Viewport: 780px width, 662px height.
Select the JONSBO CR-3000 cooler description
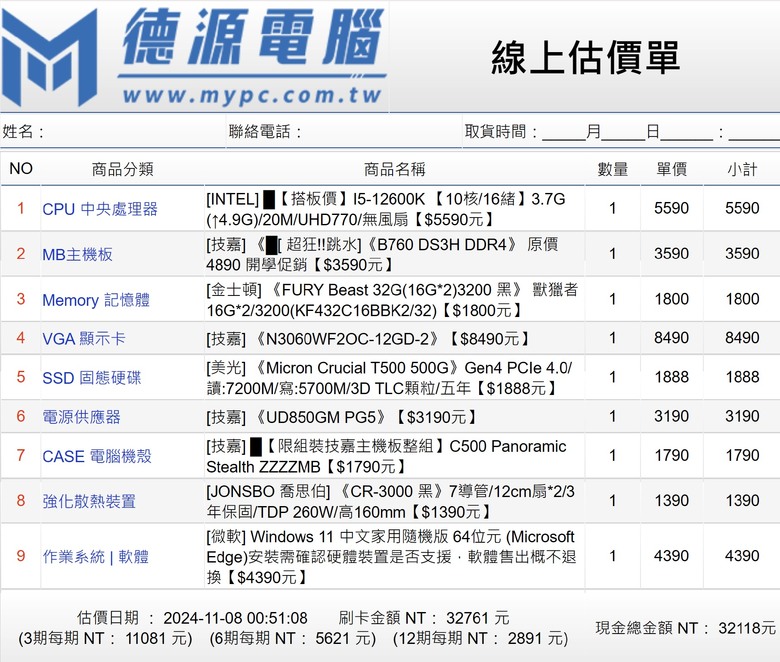tap(390, 501)
